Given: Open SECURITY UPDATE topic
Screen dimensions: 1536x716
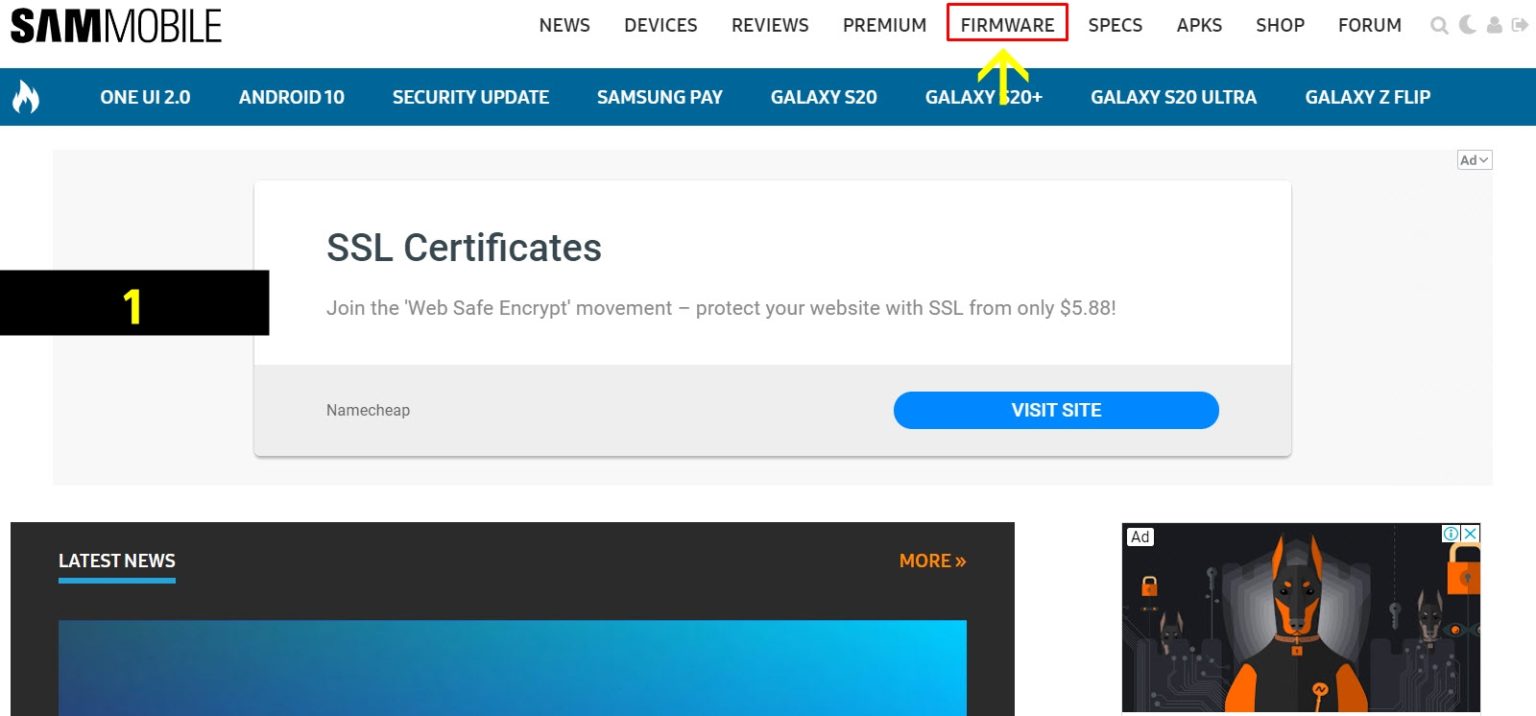Looking at the screenshot, I should coord(471,97).
